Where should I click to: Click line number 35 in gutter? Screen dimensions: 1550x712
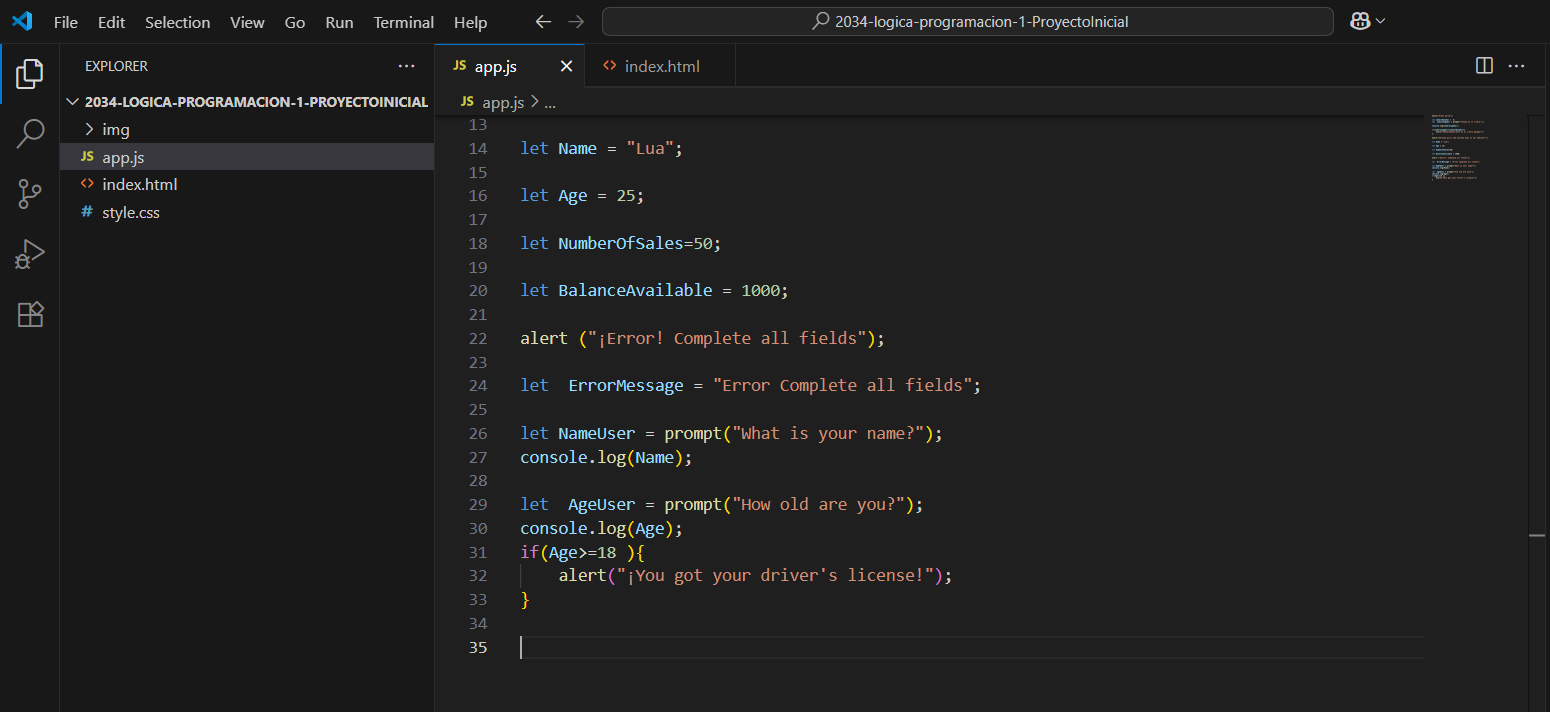pyautogui.click(x=477, y=647)
